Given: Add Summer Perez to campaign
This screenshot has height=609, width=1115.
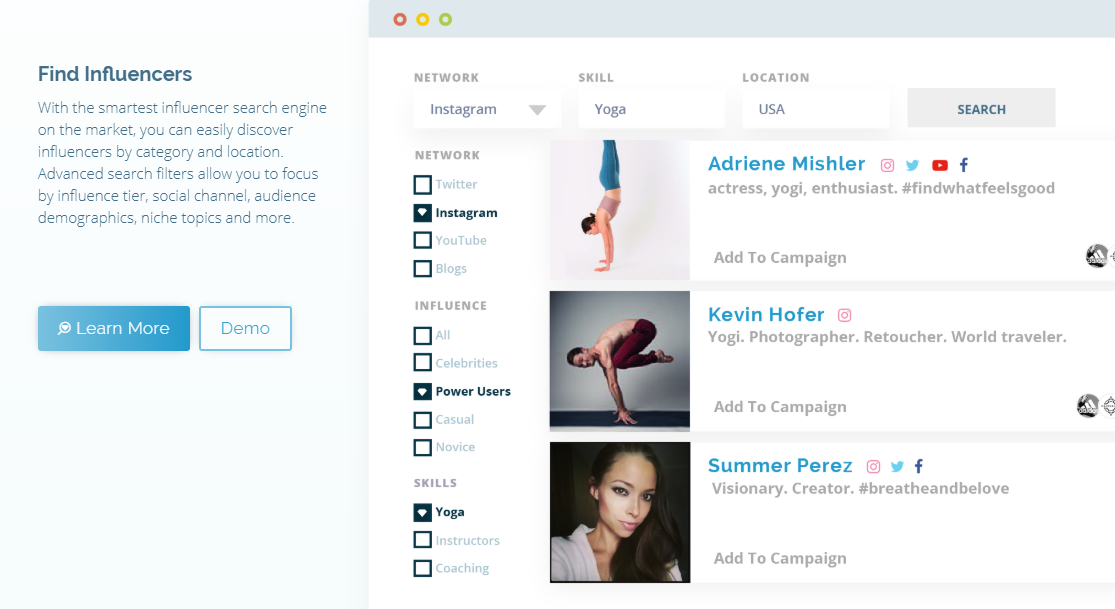Looking at the screenshot, I should coord(780,558).
